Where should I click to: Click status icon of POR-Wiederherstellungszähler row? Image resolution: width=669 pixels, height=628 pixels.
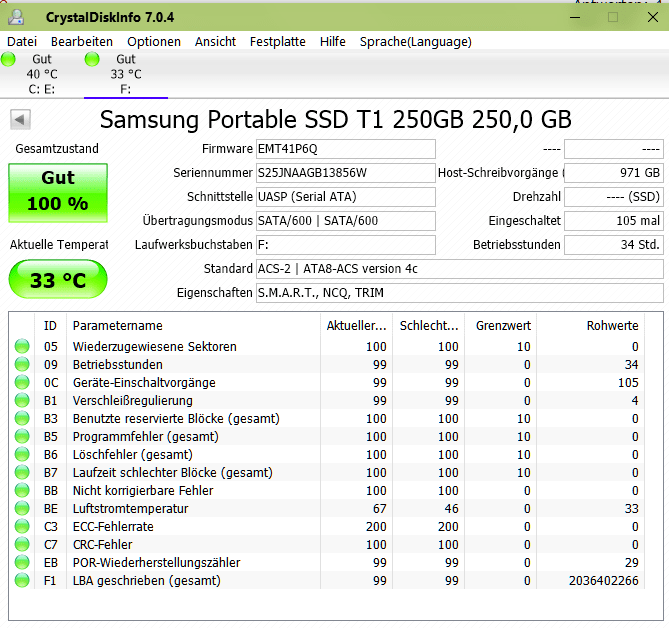[x=22, y=562]
